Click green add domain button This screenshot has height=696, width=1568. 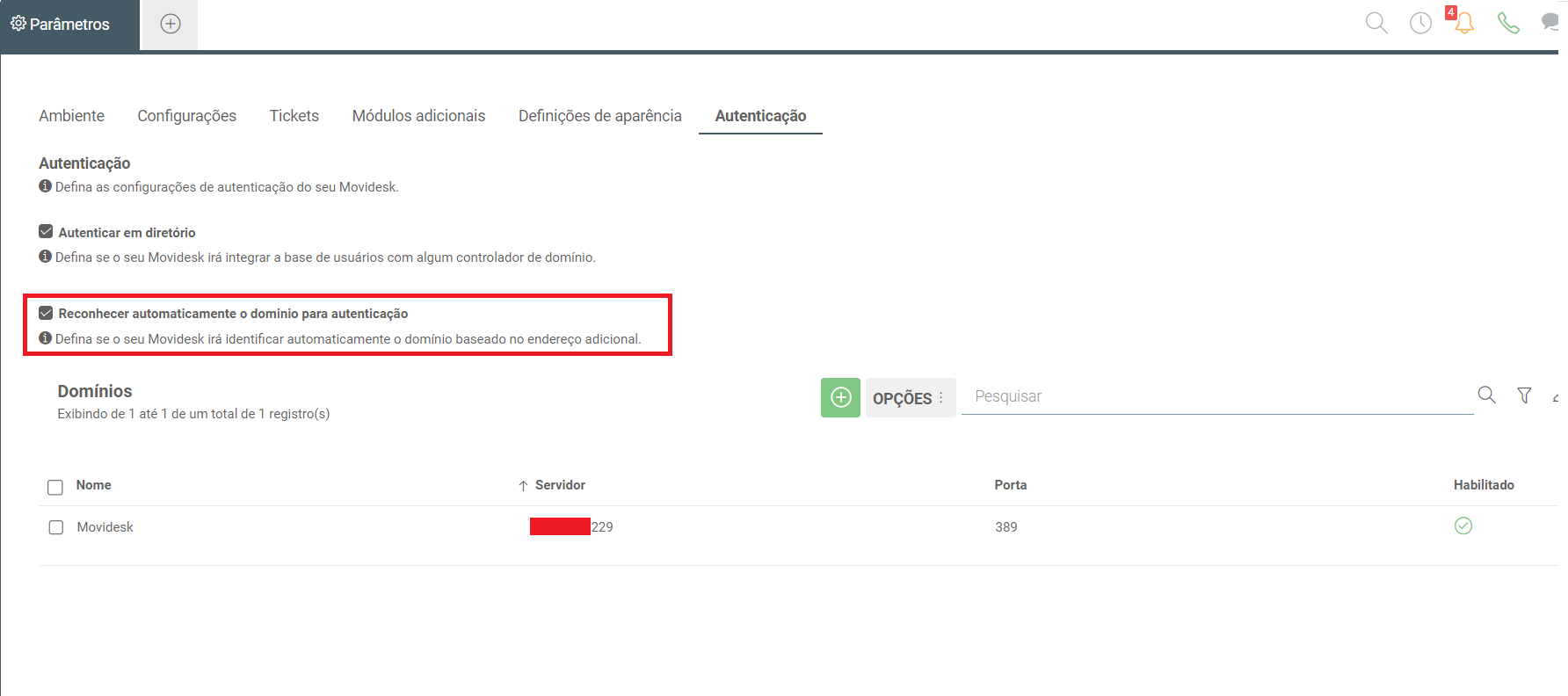tap(840, 397)
